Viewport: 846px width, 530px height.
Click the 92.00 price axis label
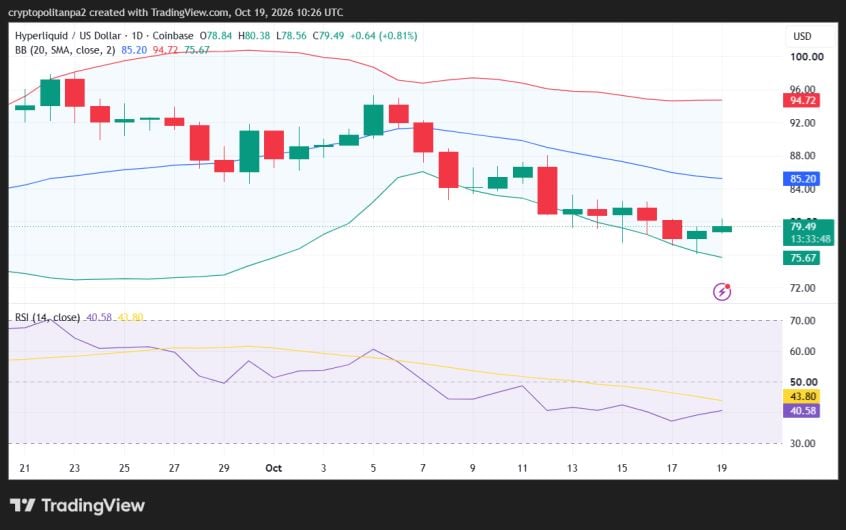pos(802,123)
